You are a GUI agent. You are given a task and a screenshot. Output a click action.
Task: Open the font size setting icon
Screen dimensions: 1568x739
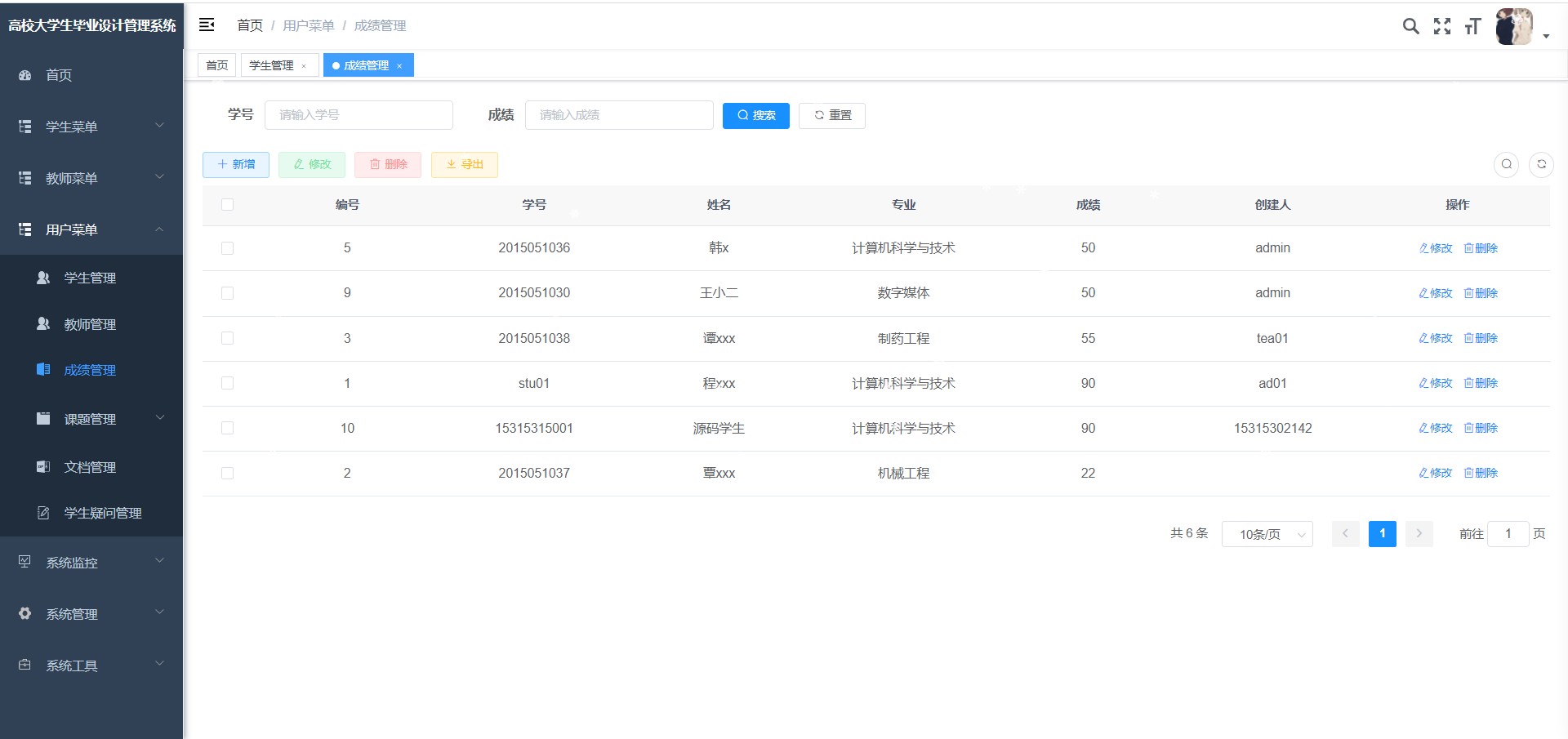1472,27
